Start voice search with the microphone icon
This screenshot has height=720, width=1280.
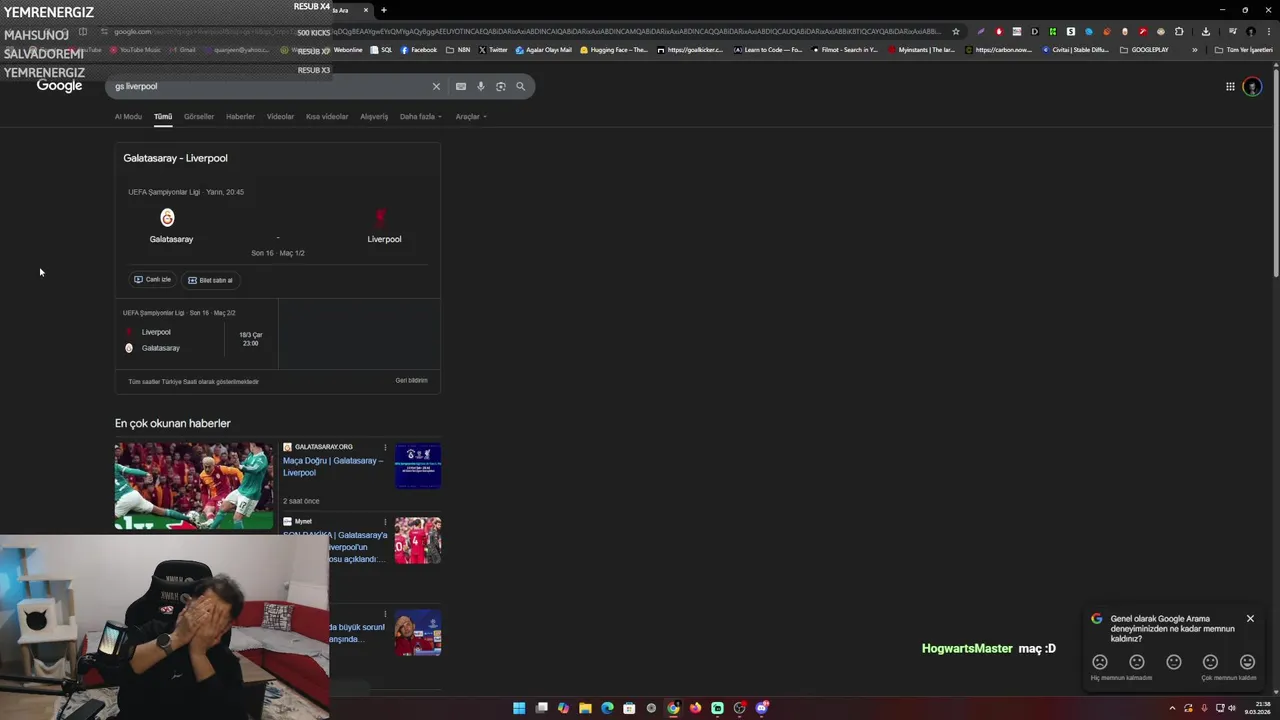[481, 87]
